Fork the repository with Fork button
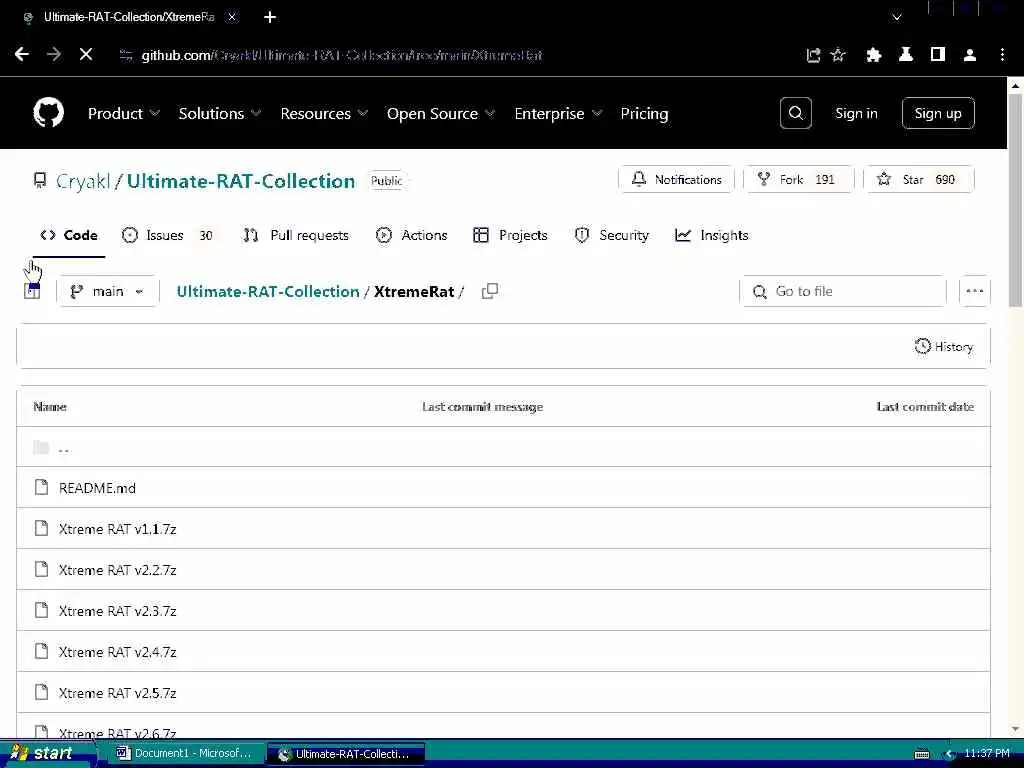 point(799,180)
